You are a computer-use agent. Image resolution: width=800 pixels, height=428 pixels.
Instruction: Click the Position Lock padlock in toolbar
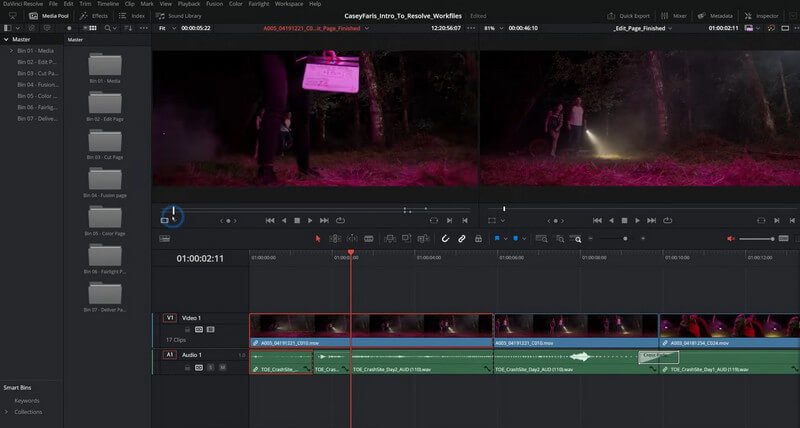point(477,239)
